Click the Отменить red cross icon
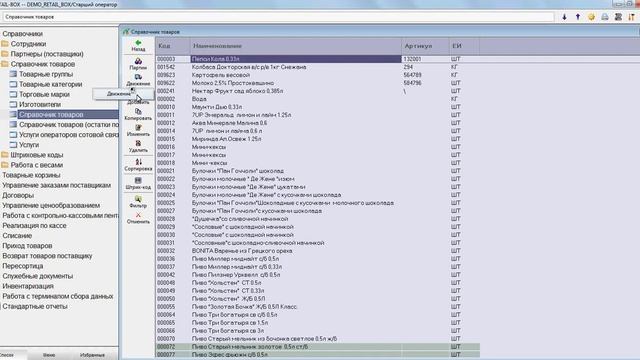The width and height of the screenshot is (640, 360). tap(138, 215)
